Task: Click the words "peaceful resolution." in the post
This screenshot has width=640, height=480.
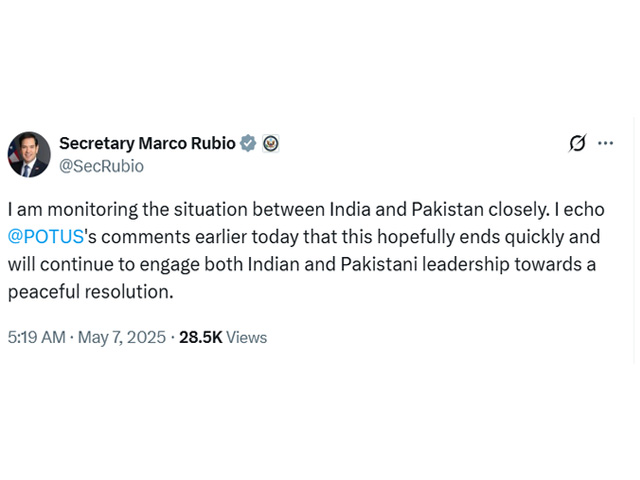Action: [90, 292]
